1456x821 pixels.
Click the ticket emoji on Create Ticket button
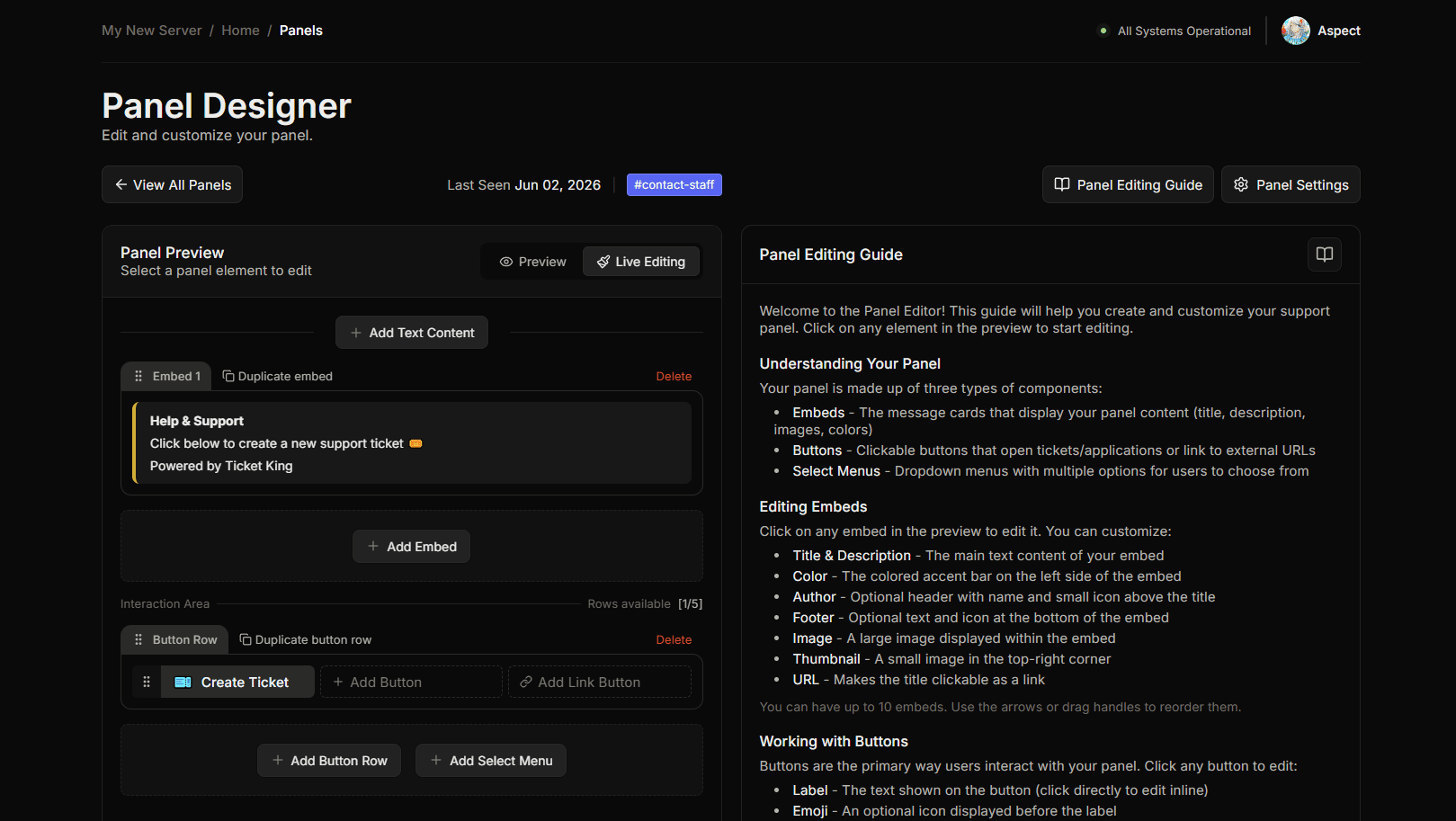183,683
